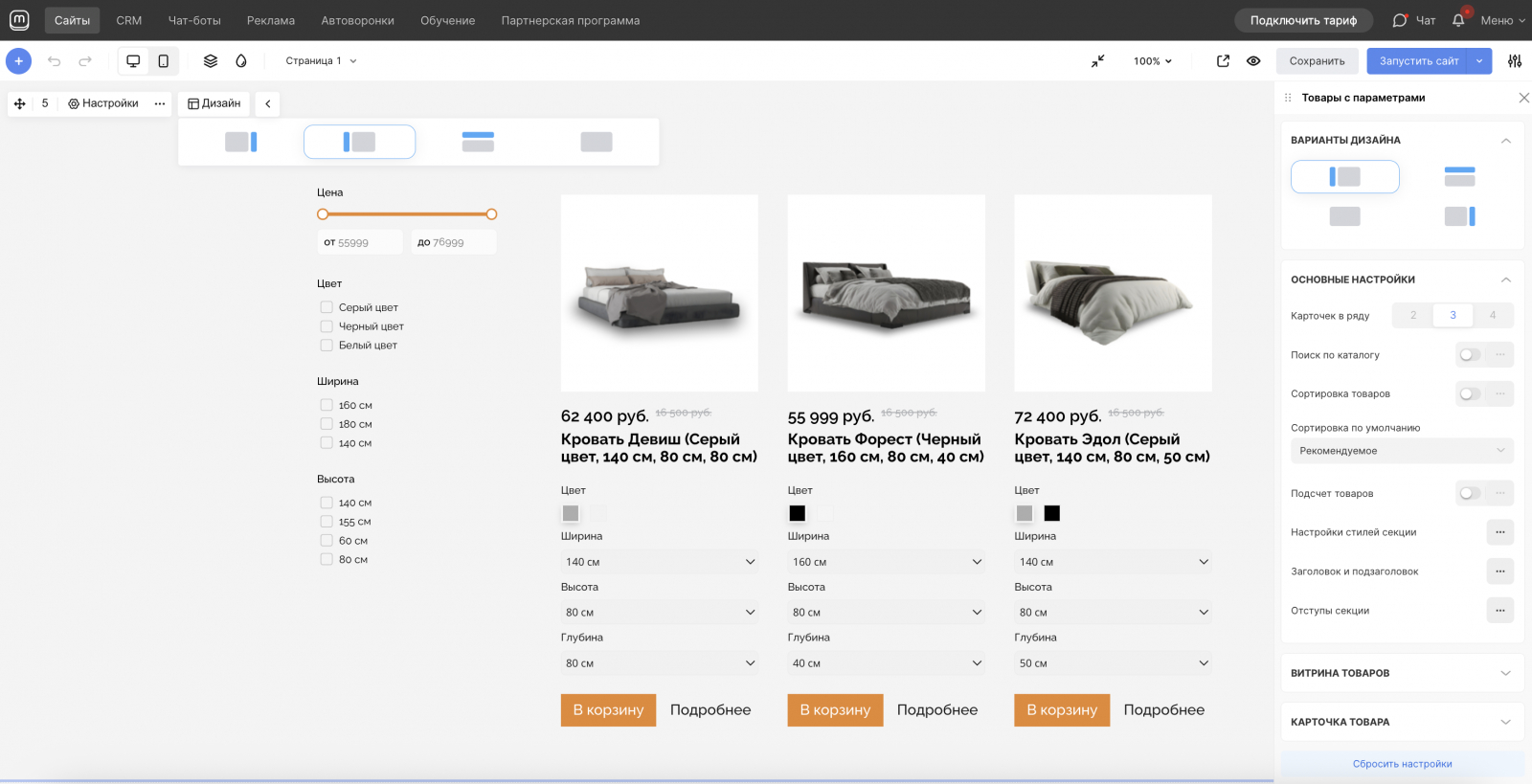This screenshot has width=1532, height=784.
Task: Switch to mobile device preview
Action: 164,61
